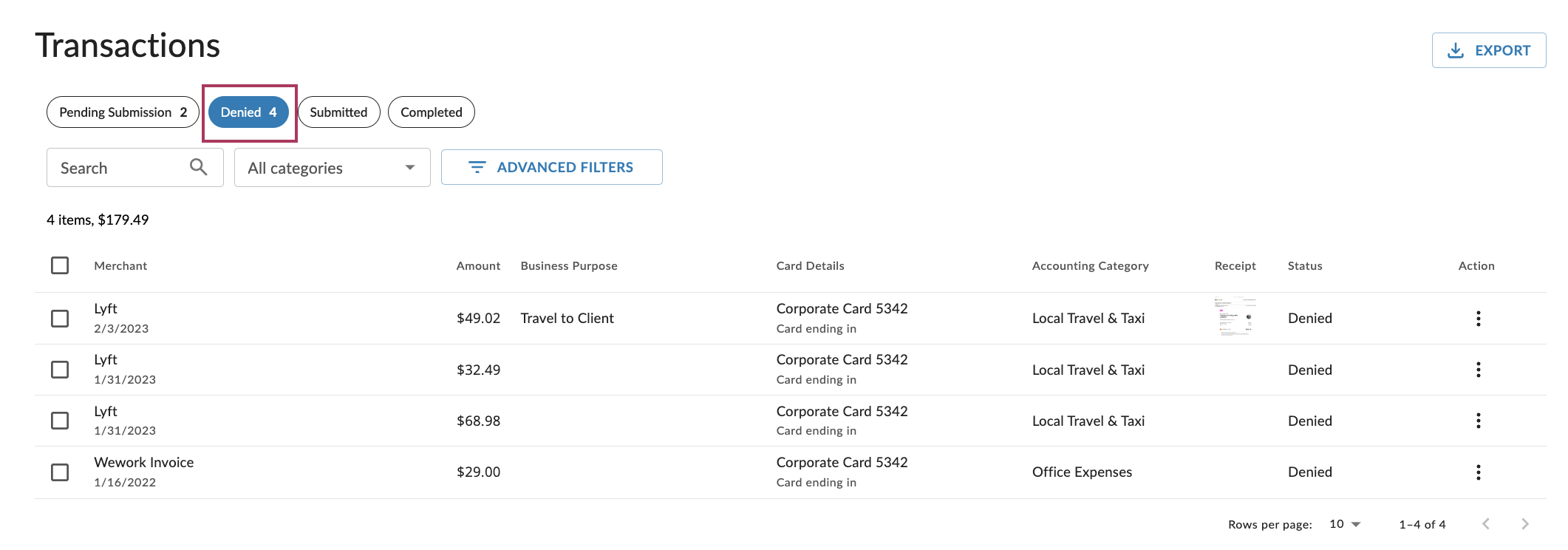Click the Travel to Client business purpose
The height and width of the screenshot is (550, 1568).
coord(567,319)
